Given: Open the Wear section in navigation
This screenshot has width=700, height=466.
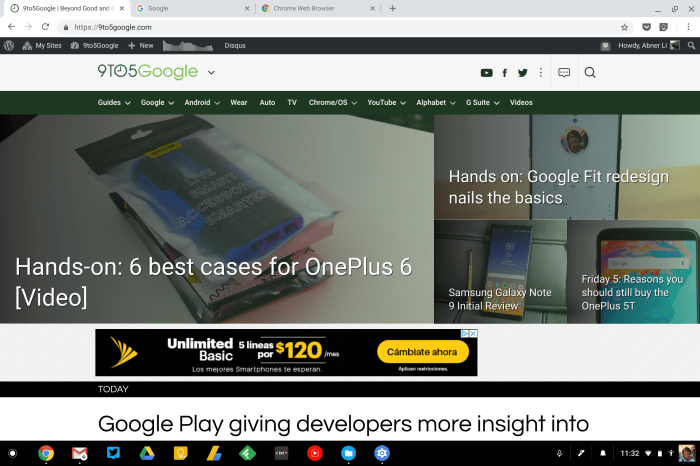Looking at the screenshot, I should point(239,102).
